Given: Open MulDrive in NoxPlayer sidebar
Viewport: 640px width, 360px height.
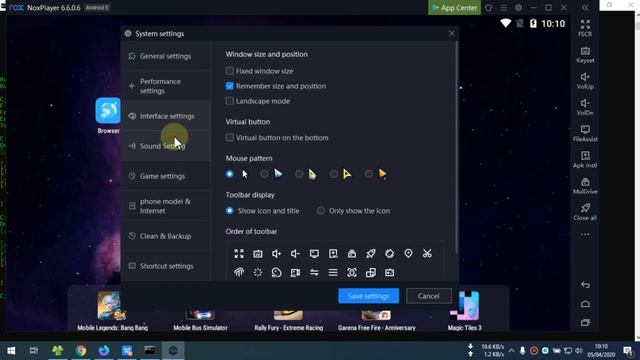Looking at the screenshot, I should pos(585,186).
